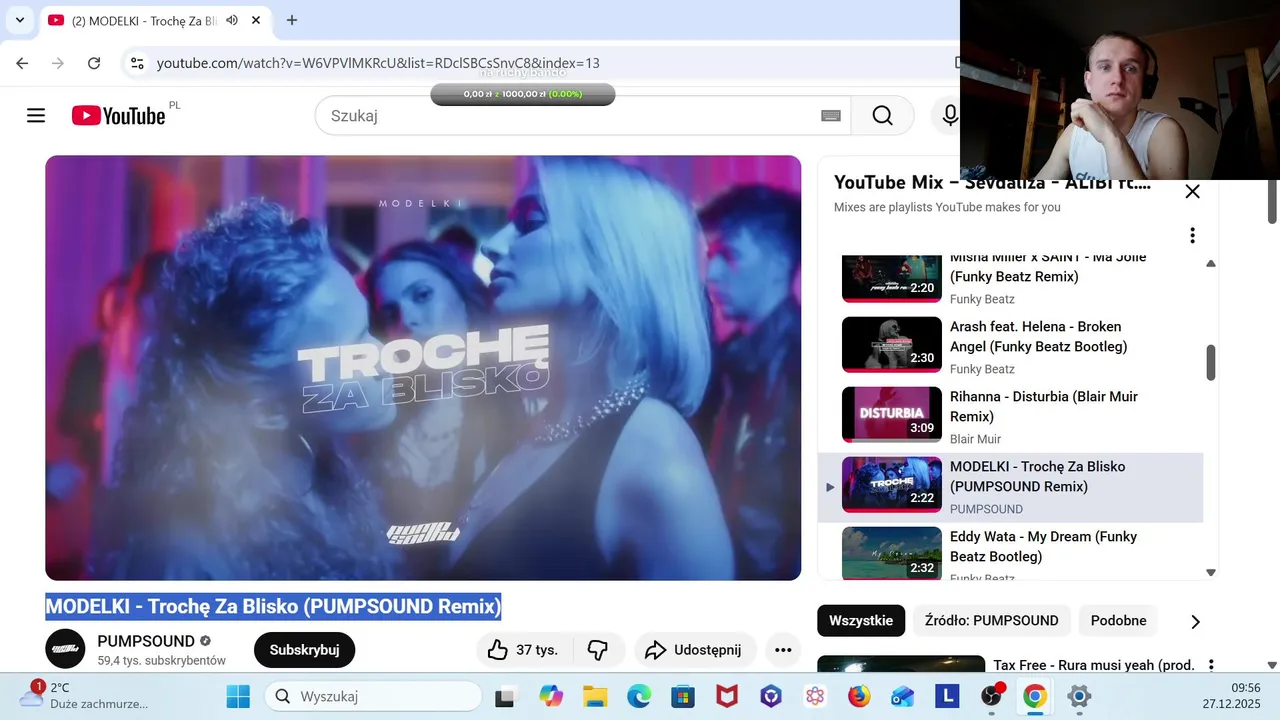Play Eddy Wata My Dream playlist item
This screenshot has height=720, width=1280.
(1010, 553)
